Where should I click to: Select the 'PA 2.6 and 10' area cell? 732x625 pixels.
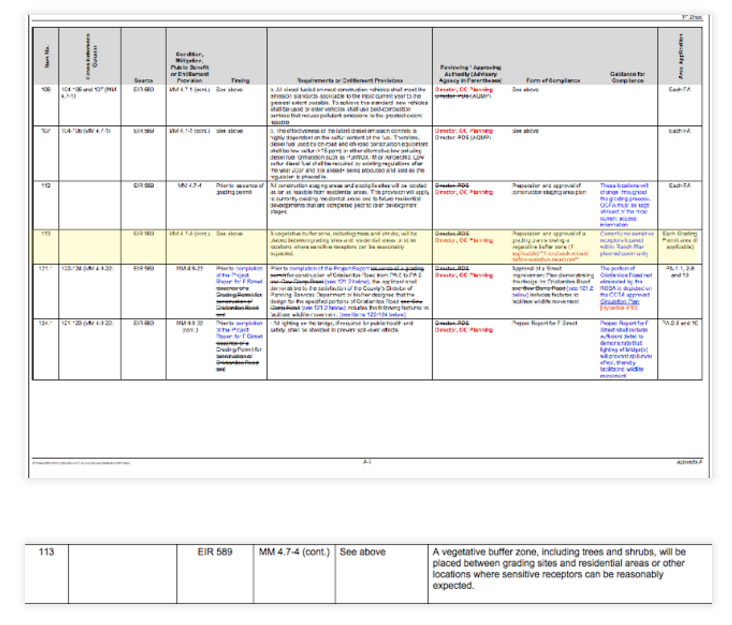[x=680, y=323]
